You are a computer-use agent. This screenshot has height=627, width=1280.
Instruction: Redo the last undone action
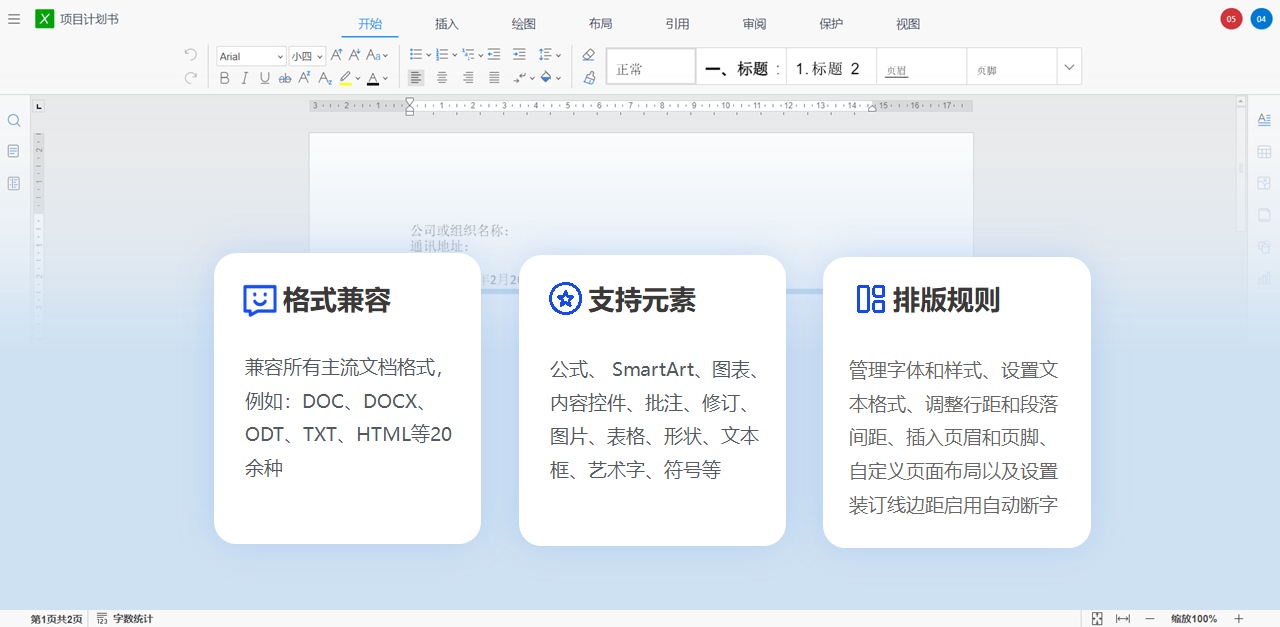tap(190, 77)
